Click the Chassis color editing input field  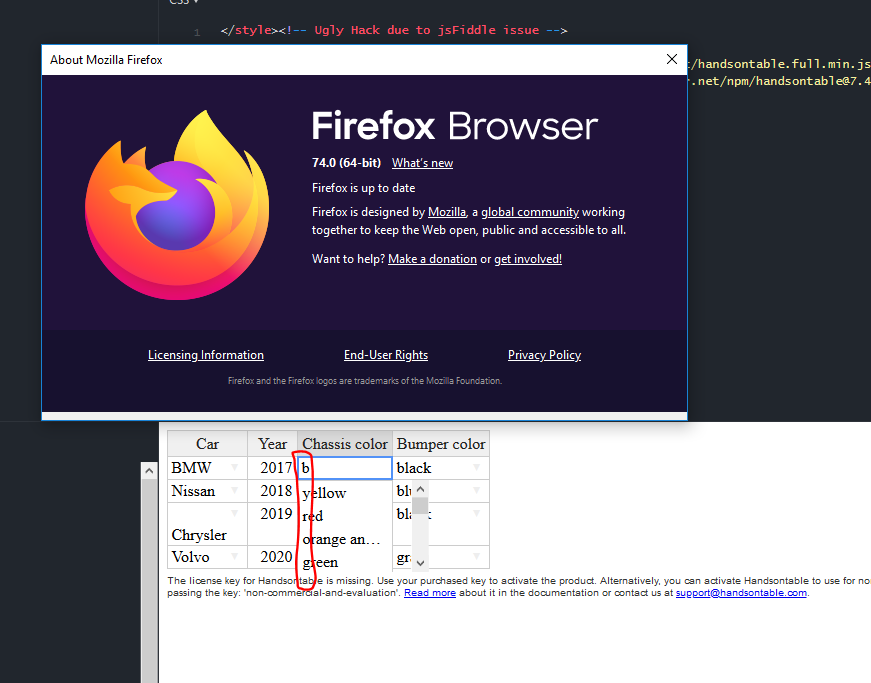coord(345,468)
